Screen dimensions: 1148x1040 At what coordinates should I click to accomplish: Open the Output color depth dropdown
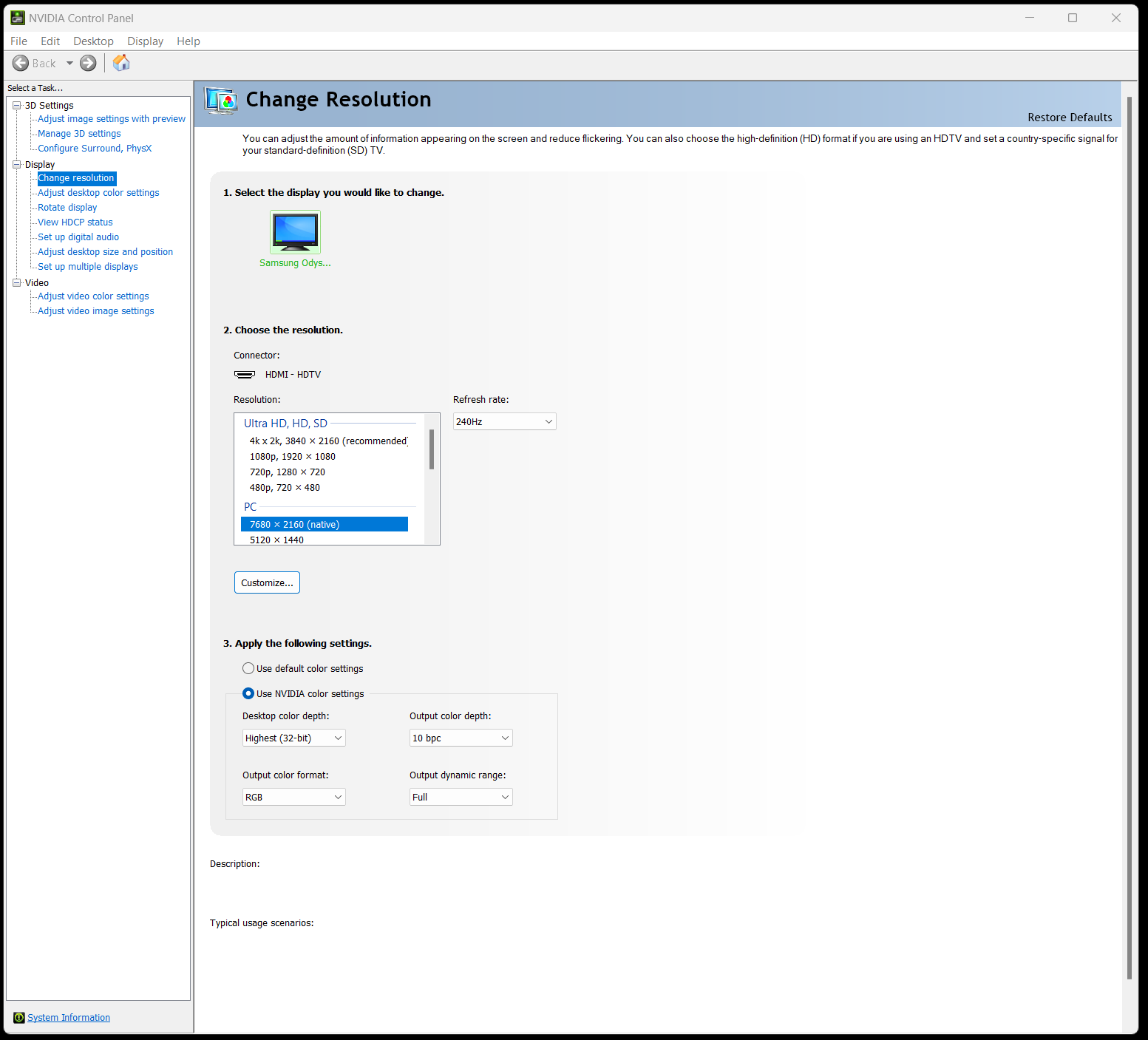coord(461,738)
